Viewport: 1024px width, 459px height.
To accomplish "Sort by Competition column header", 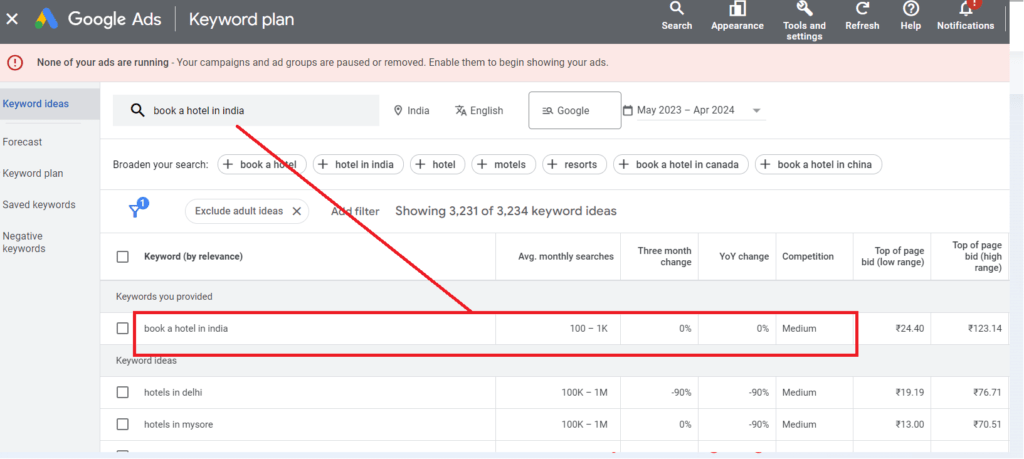I will [808, 257].
